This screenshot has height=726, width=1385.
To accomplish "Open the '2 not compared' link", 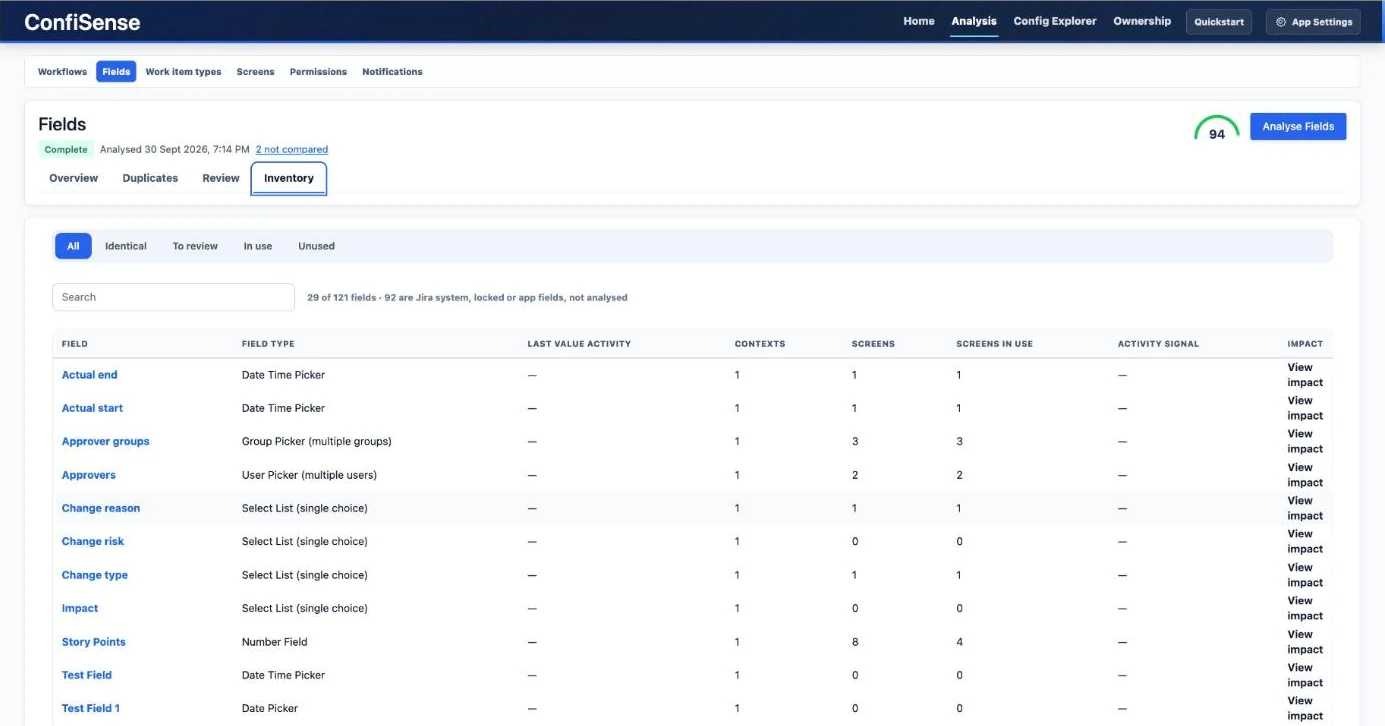I will coord(291,150).
